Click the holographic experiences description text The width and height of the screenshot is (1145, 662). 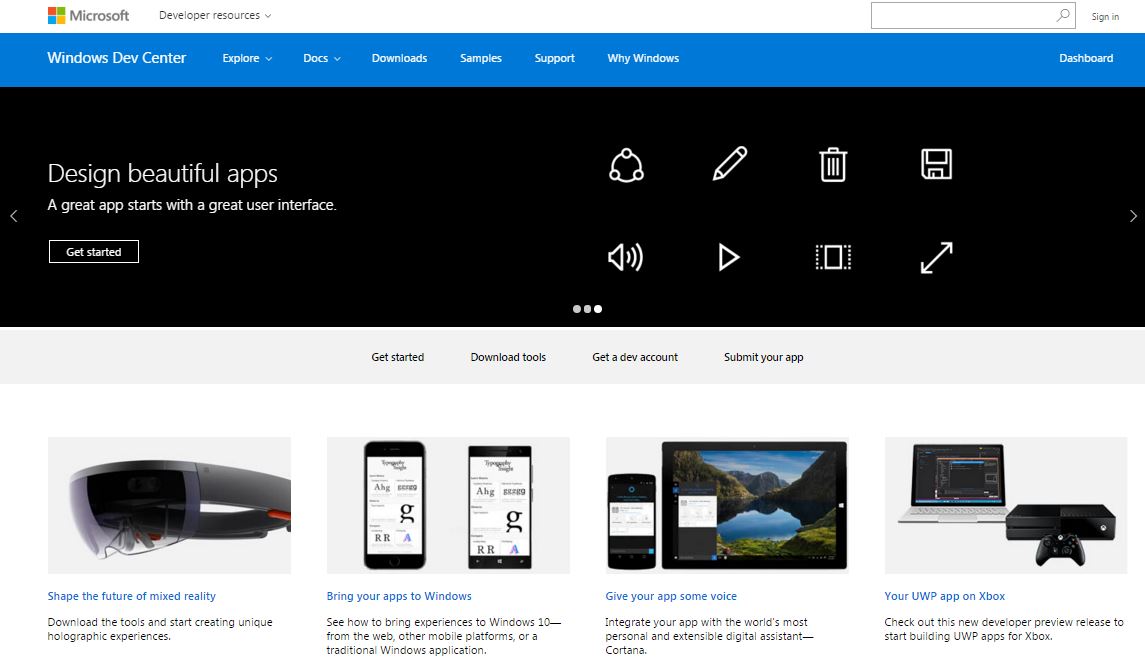point(160,629)
